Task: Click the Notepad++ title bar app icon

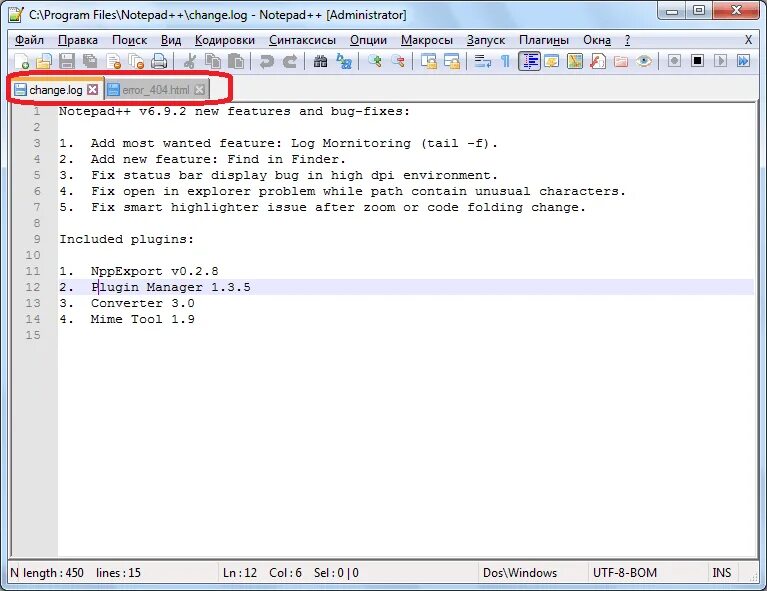Action: coord(16,14)
